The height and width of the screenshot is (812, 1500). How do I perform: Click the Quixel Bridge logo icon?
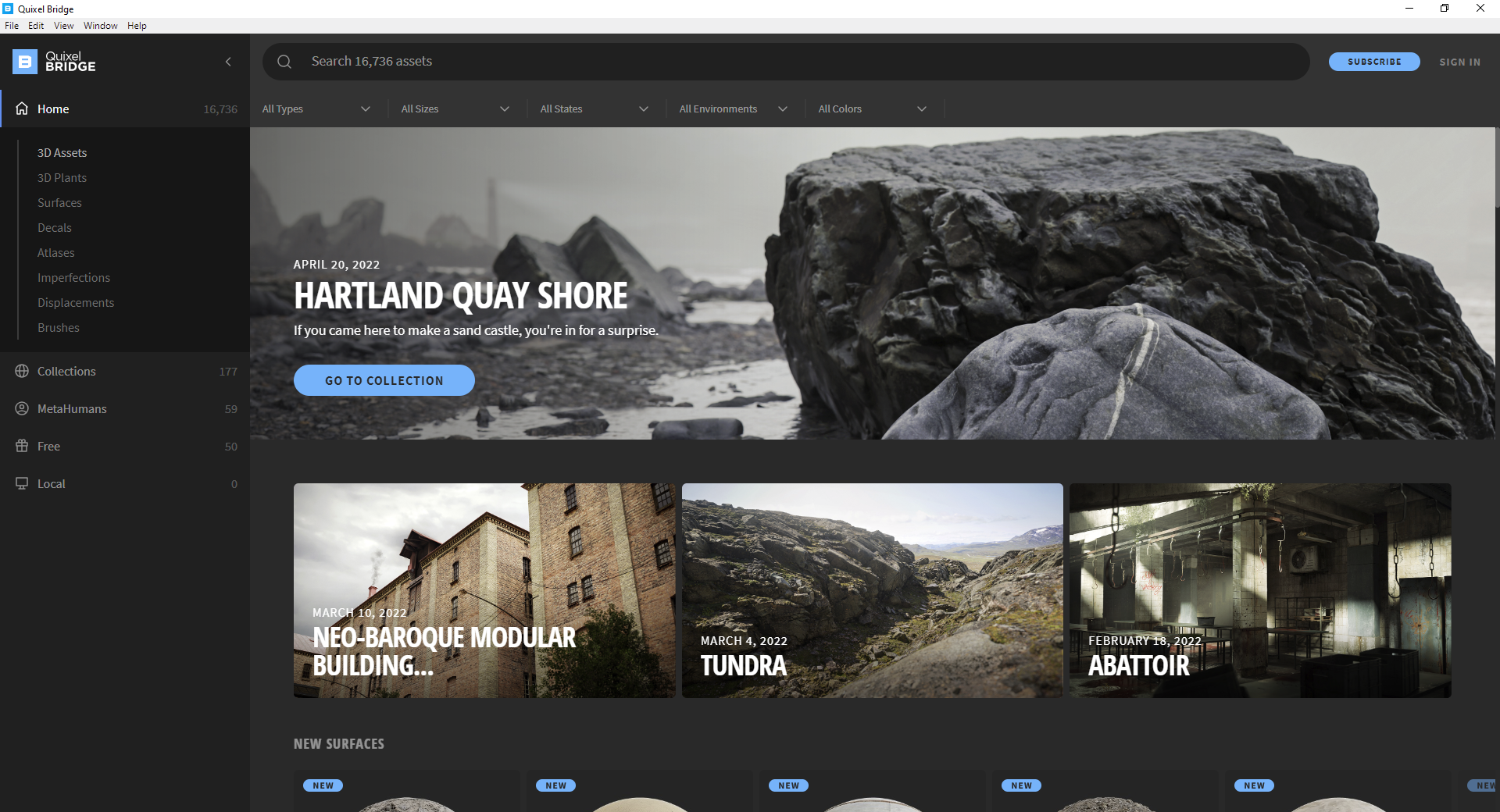point(25,62)
